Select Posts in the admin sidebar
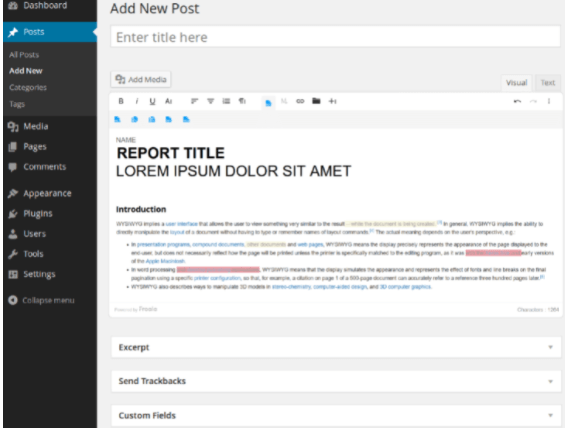 coord(34,32)
